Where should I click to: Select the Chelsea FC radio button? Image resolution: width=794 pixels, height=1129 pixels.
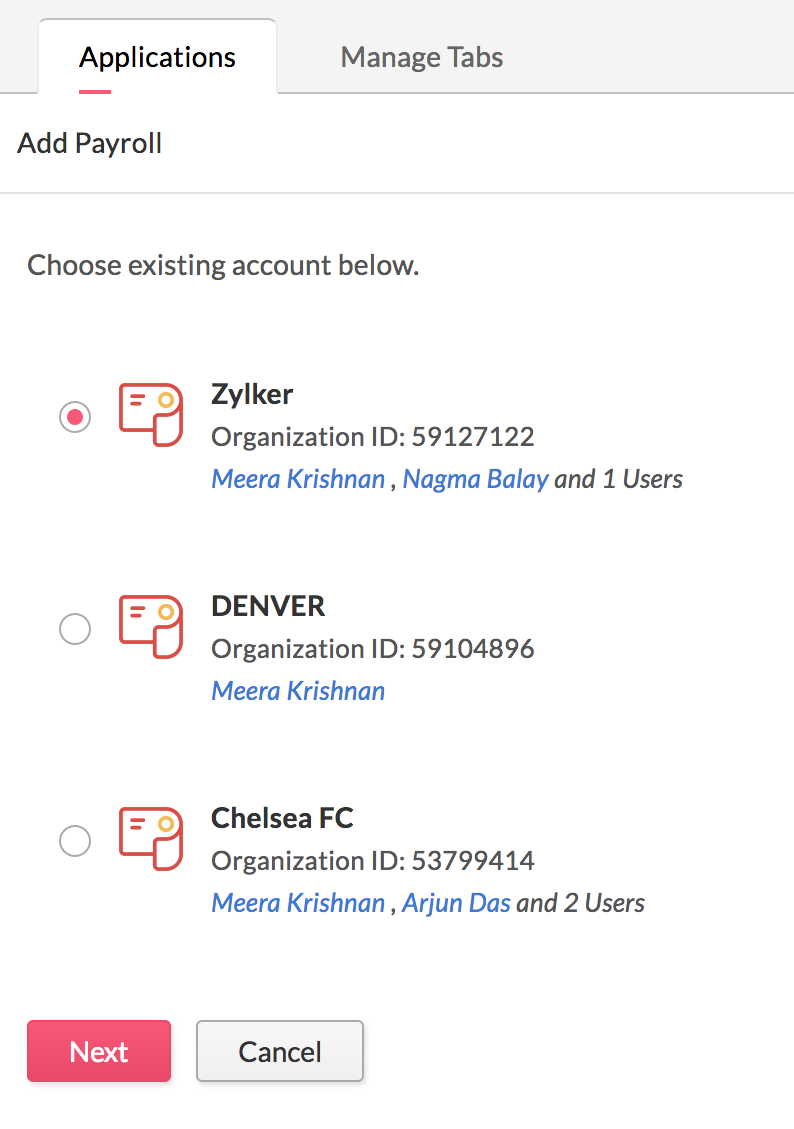75,841
